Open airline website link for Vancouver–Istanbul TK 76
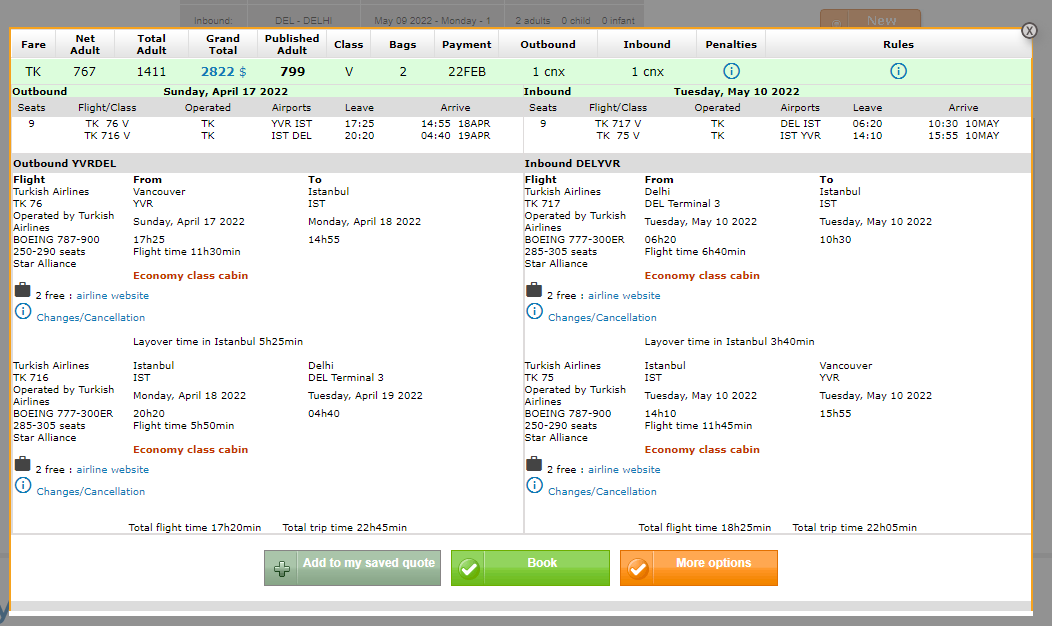Viewport: 1052px width, 626px height. tap(112, 296)
